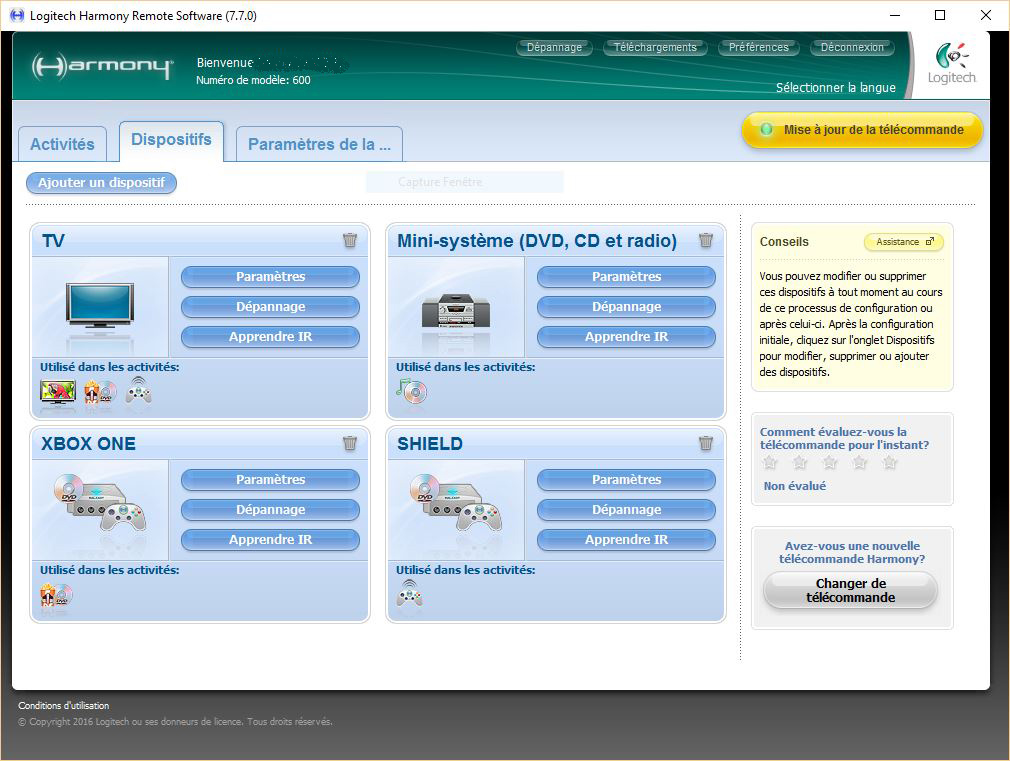Give the remote a five-star rating
The height and width of the screenshot is (761, 1010).
pos(890,463)
